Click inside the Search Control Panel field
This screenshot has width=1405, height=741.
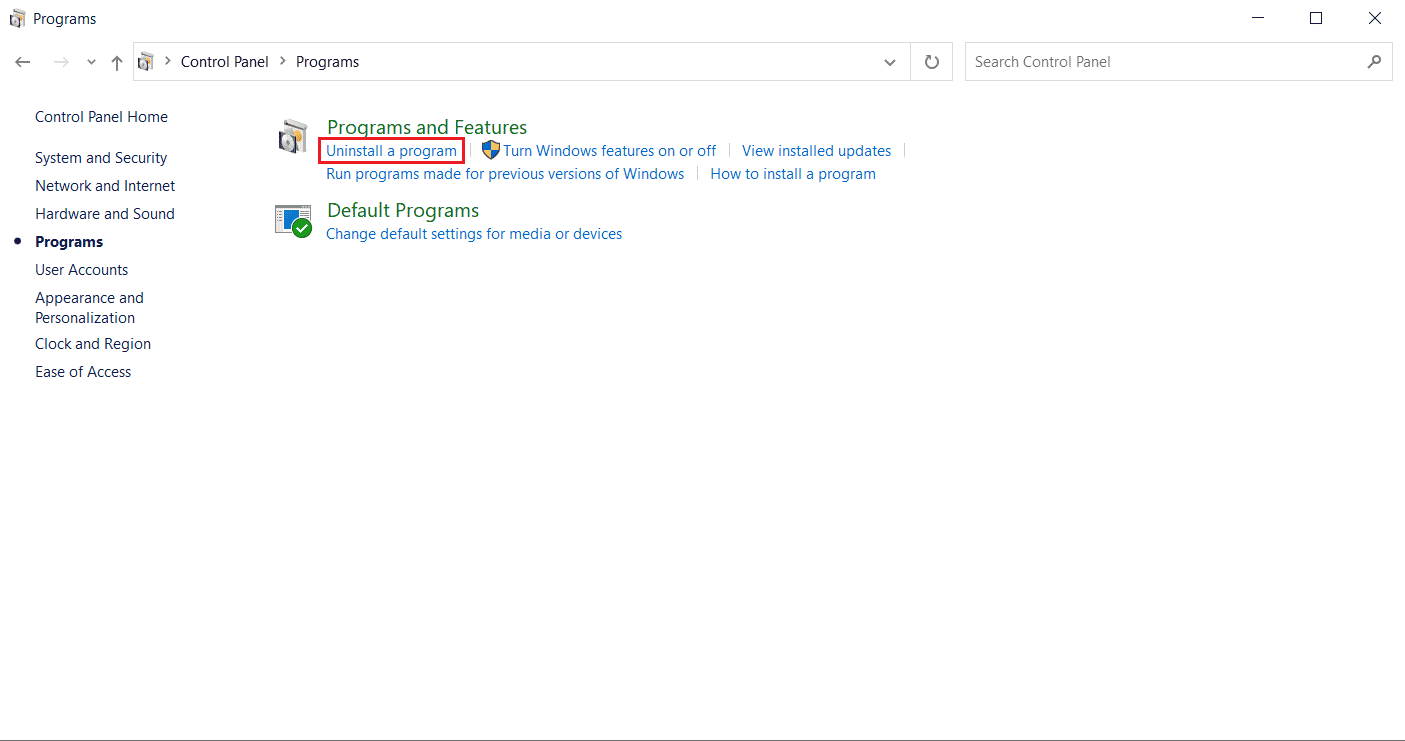point(1160,62)
